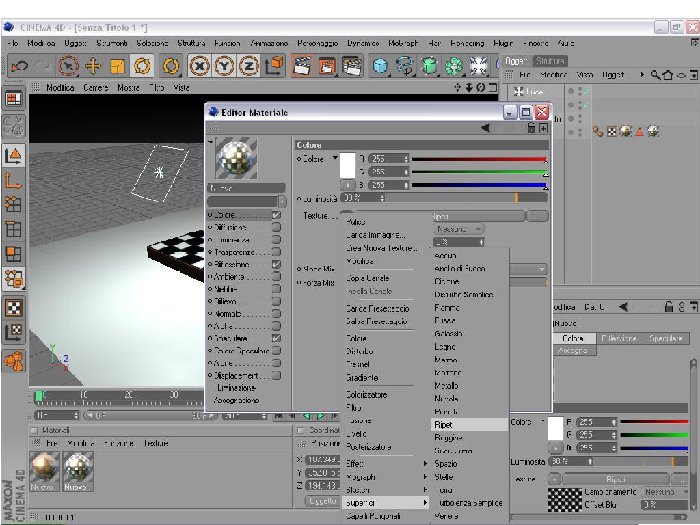Click the spline tool icon
The height and width of the screenshot is (525, 700).
(x=404, y=67)
